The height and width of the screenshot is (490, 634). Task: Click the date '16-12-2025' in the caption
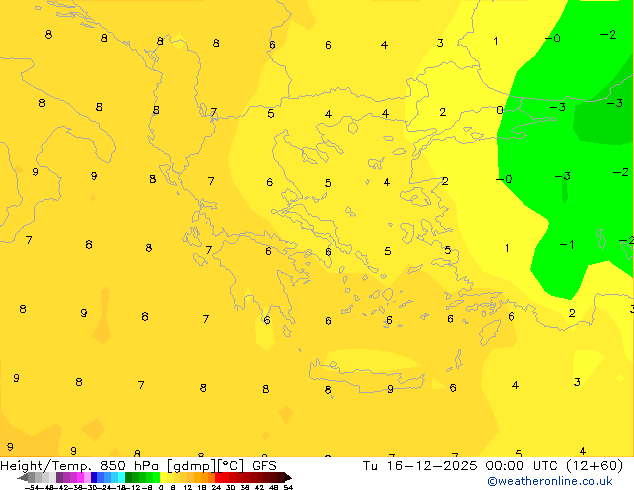tap(431, 465)
